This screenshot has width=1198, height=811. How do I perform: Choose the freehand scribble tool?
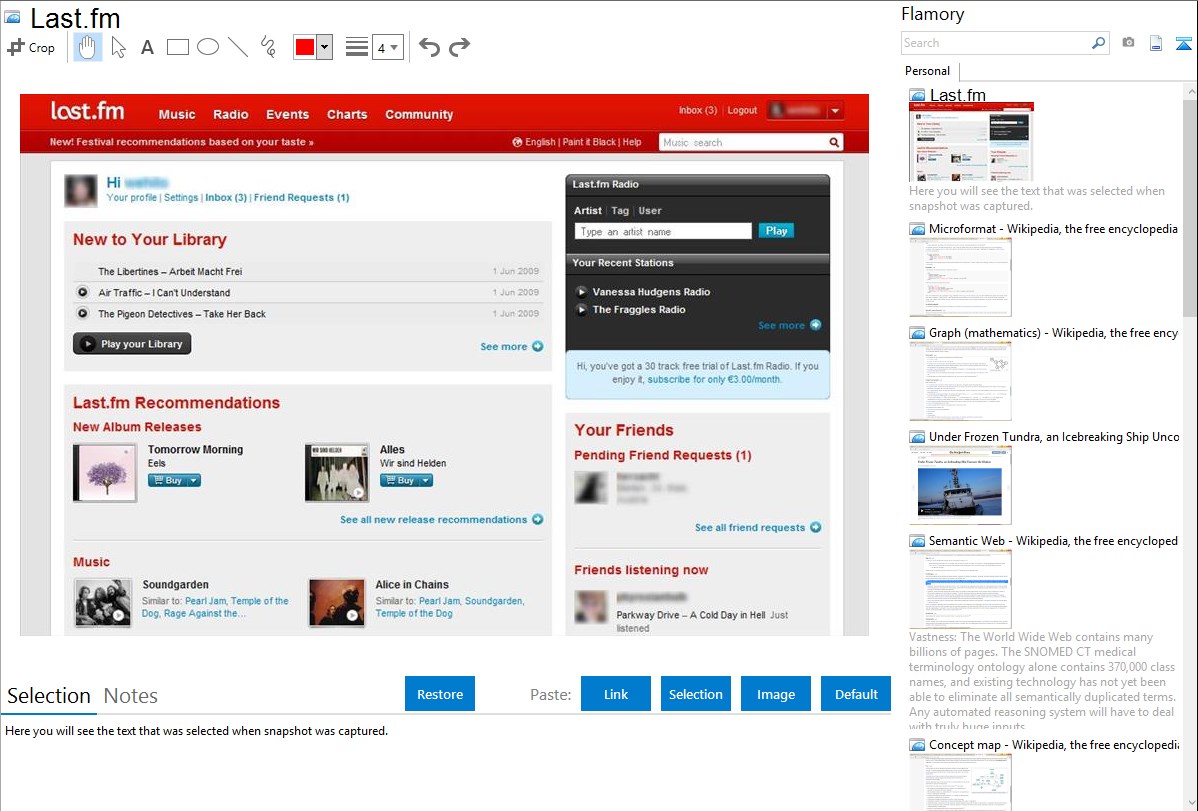pos(268,47)
